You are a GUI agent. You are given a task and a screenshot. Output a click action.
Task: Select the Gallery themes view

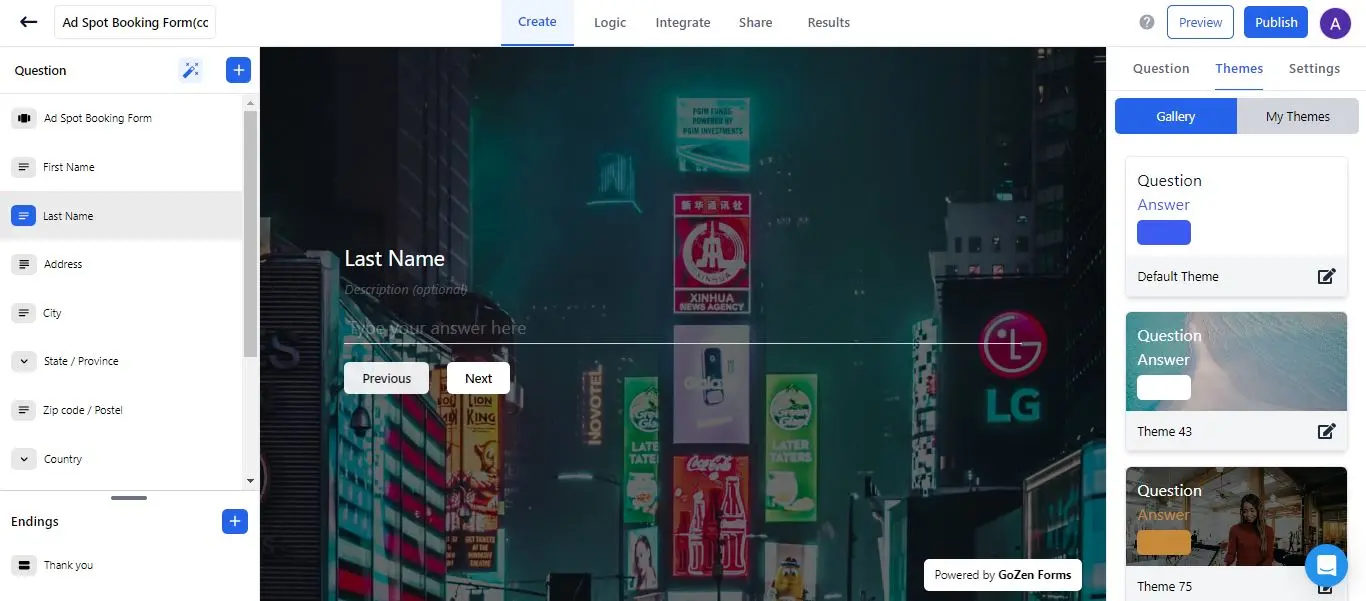pyautogui.click(x=1176, y=116)
